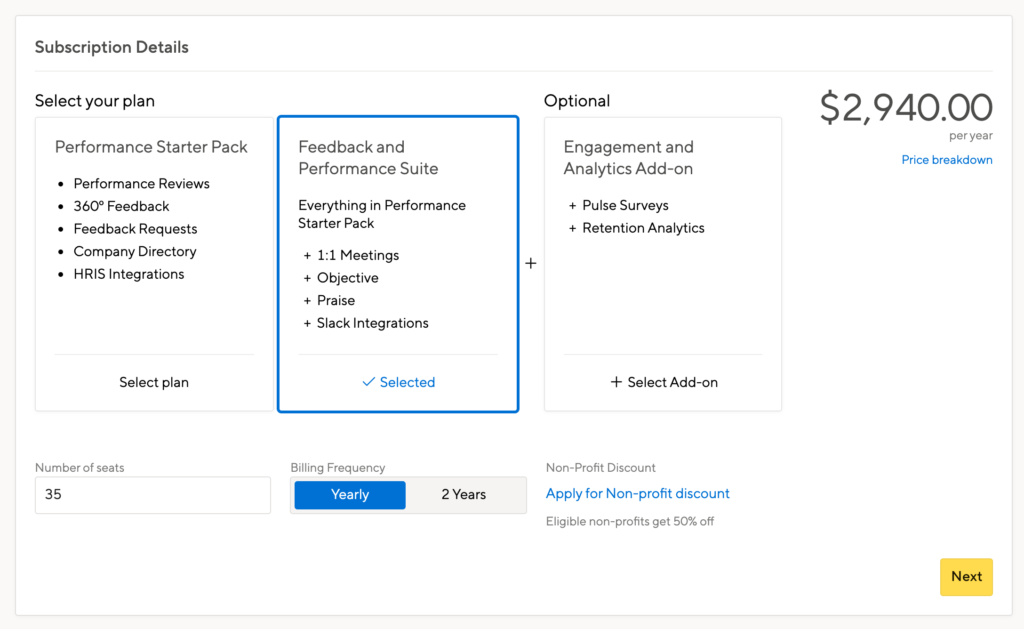Open the Price breakdown link
This screenshot has height=629, width=1024.
[x=946, y=160]
